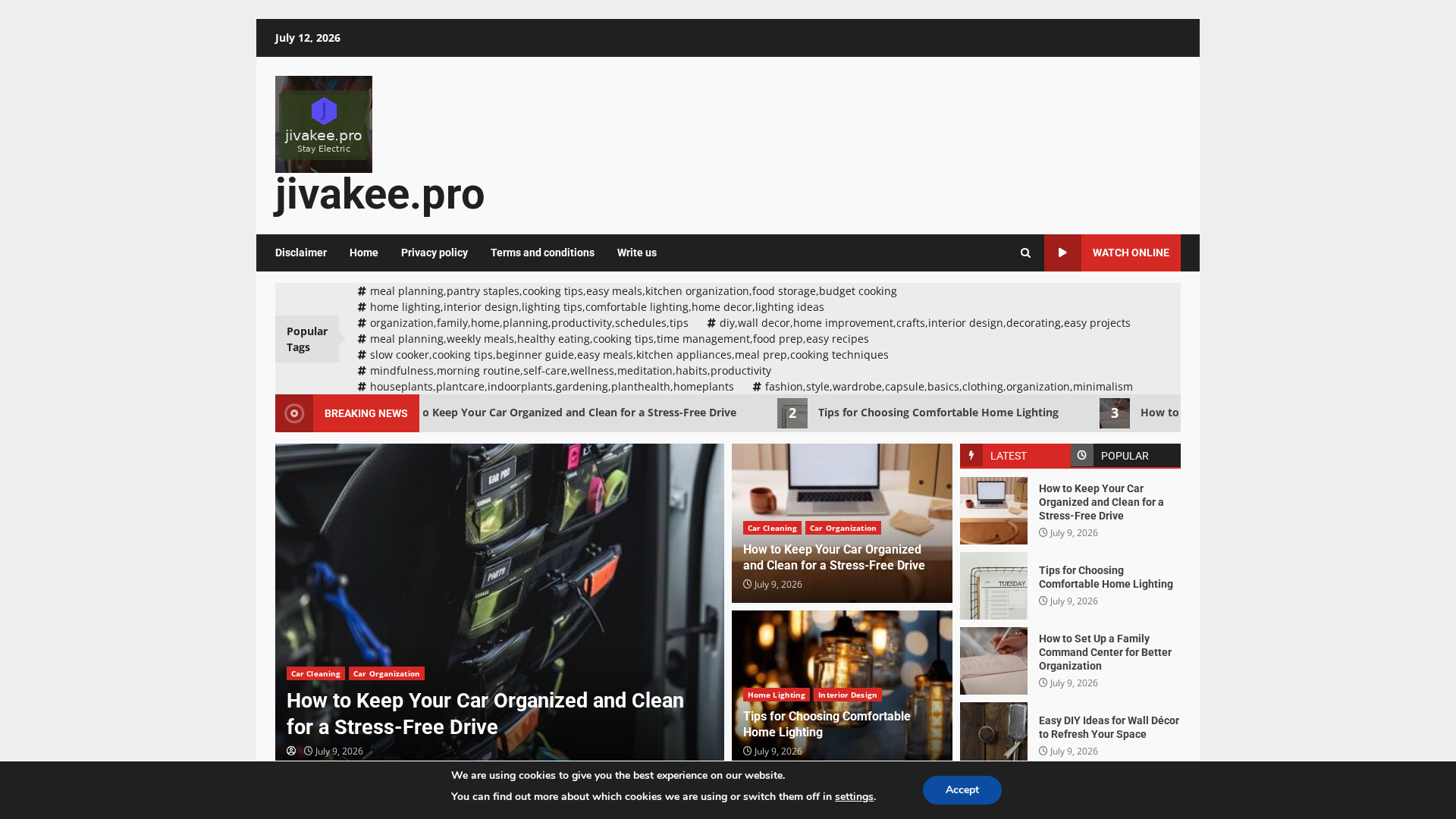Open the Disclaimer menu item
1456x819 pixels.
pyautogui.click(x=301, y=253)
